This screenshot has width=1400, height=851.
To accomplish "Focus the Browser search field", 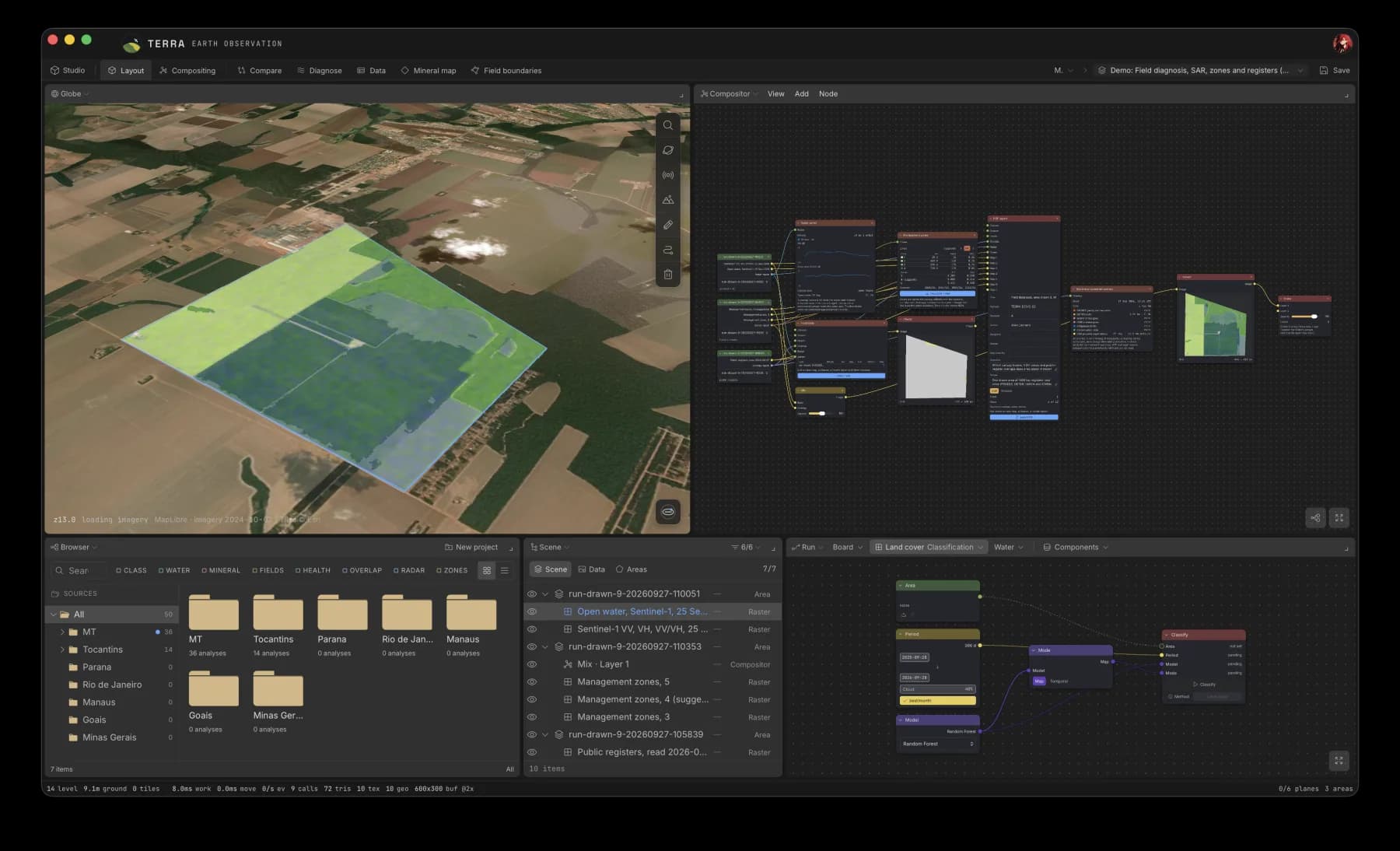I will click(79, 570).
